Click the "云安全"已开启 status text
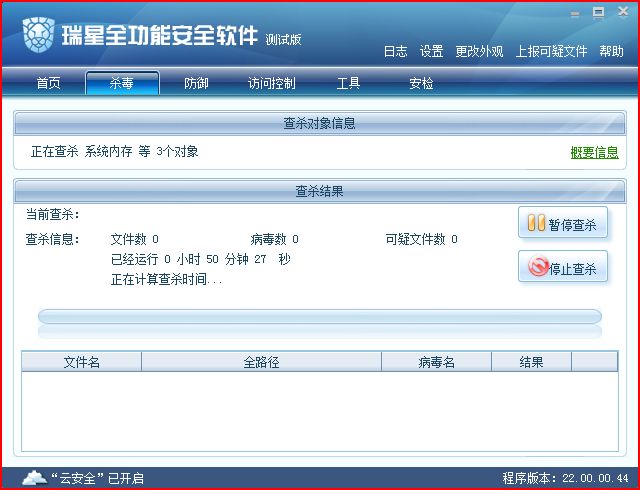This screenshot has height=490, width=640. click(97, 478)
